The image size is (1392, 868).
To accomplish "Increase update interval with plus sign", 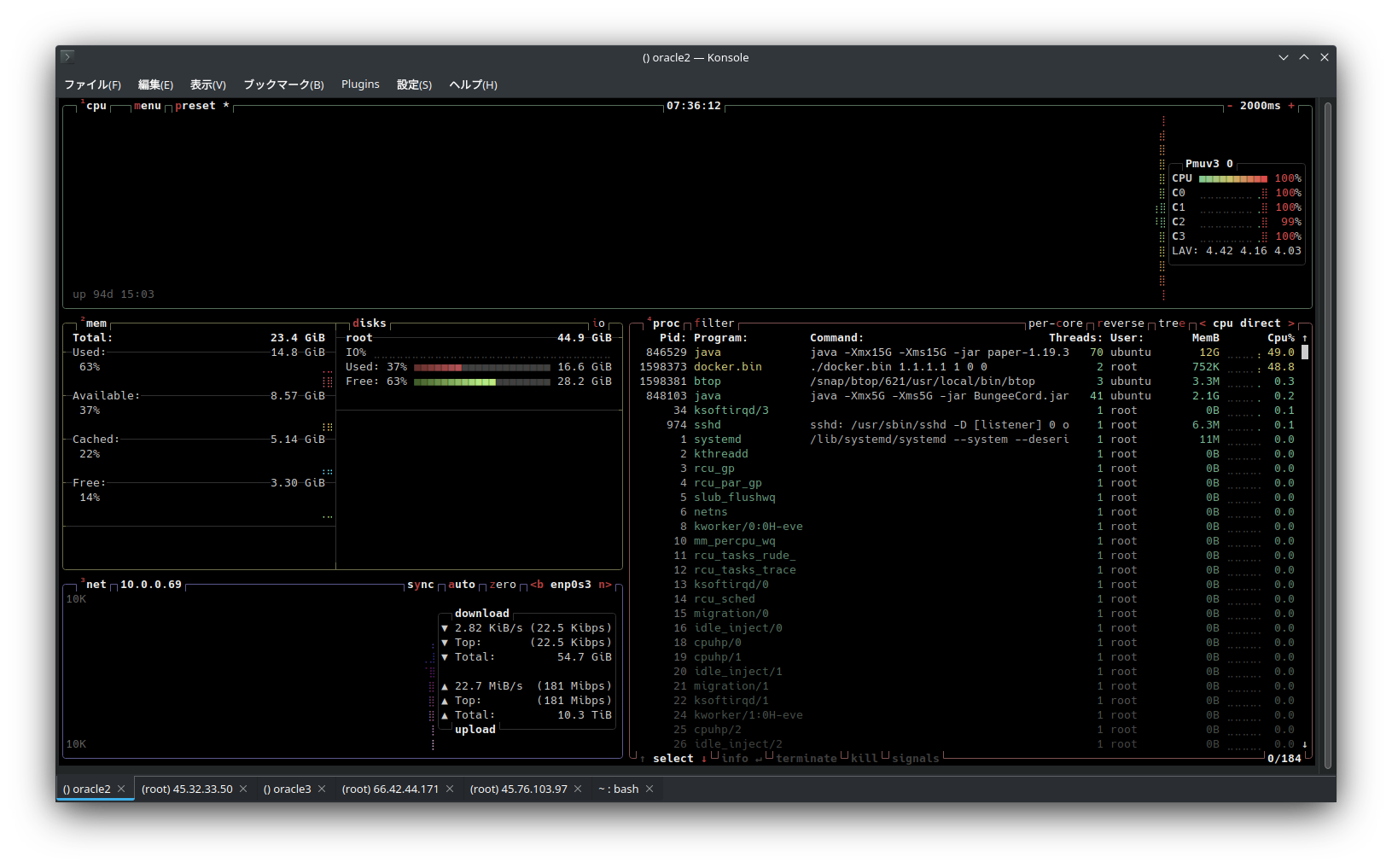I will pos(1291,106).
